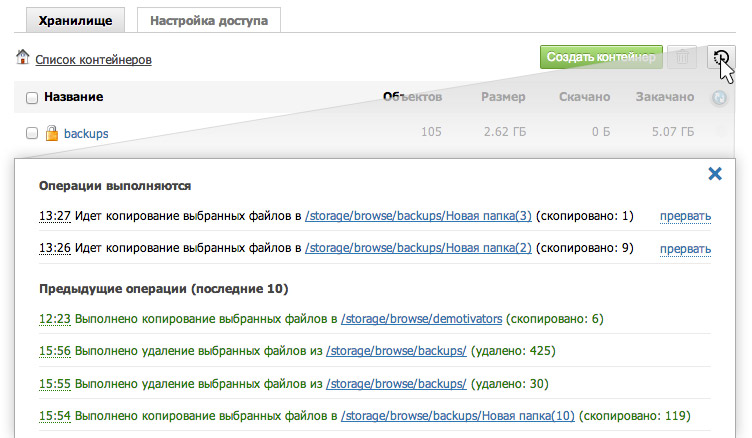The image size is (752, 438).
Task: Click the operations history clock icon
Action: [x=719, y=58]
